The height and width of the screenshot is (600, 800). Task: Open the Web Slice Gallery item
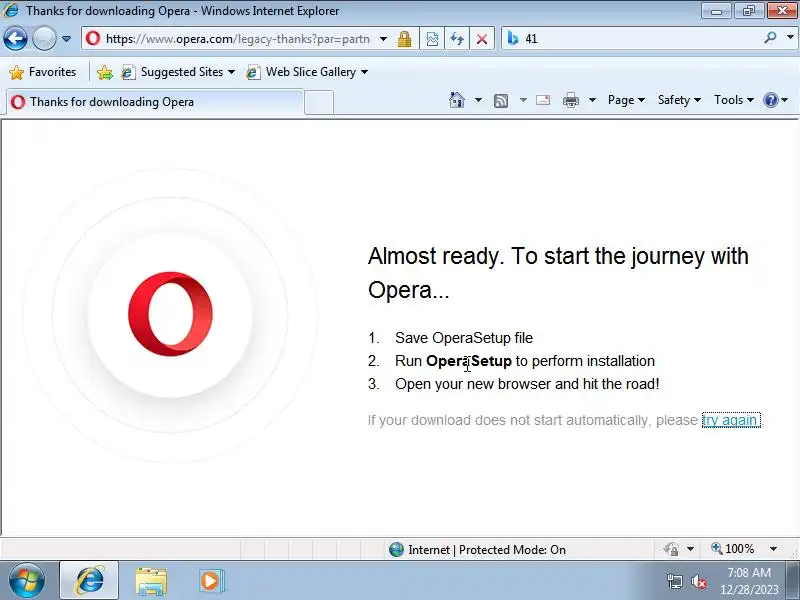307,72
